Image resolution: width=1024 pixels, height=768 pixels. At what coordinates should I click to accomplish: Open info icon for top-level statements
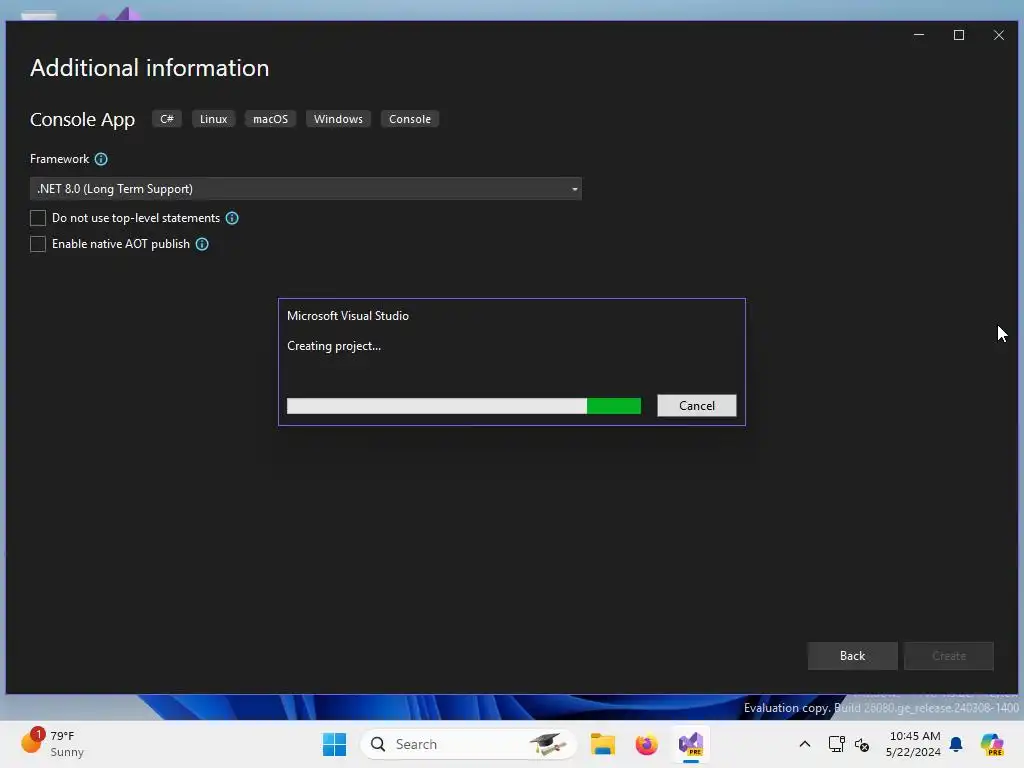[232, 218]
